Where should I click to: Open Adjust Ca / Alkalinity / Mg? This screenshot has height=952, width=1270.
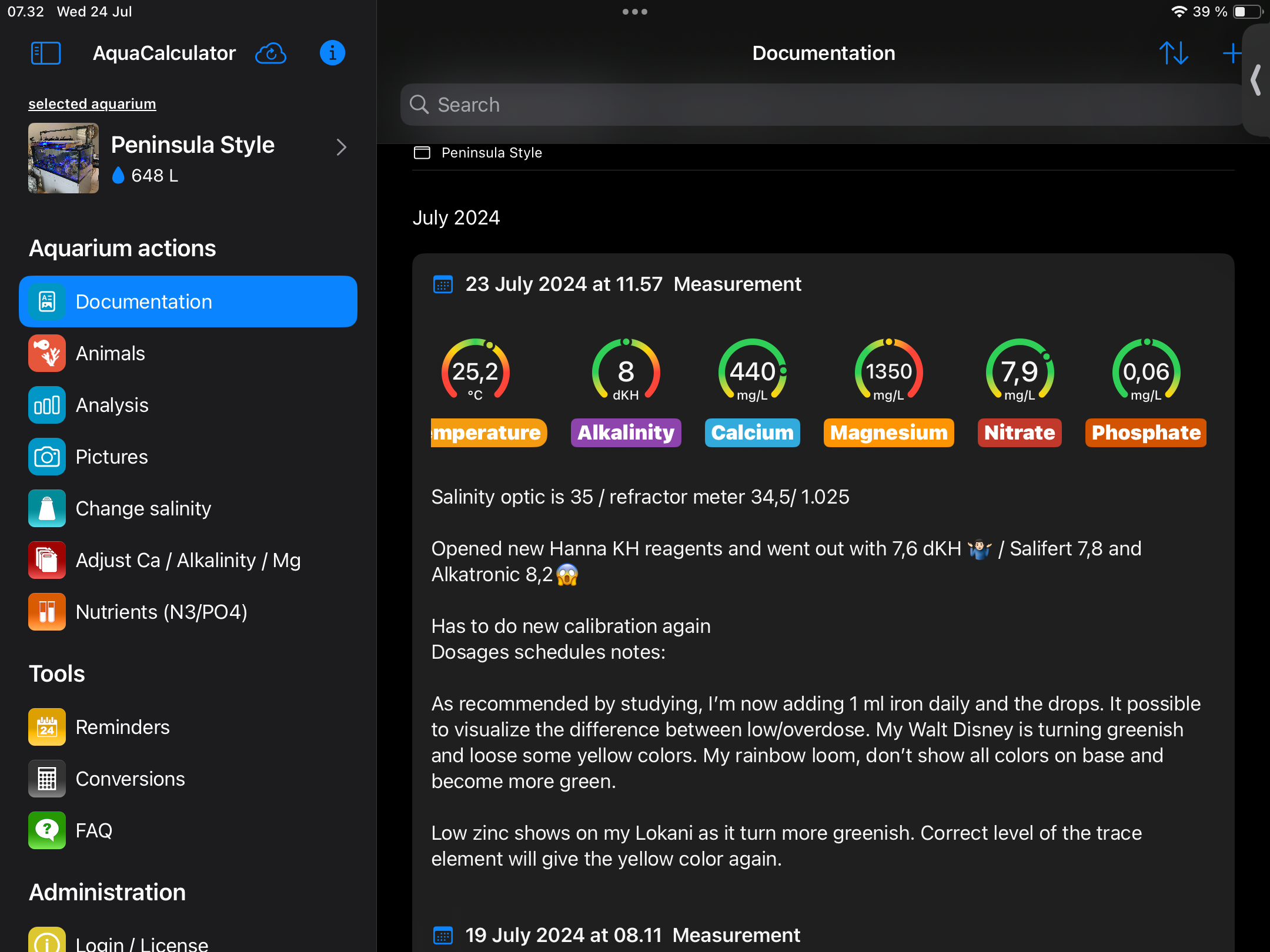[x=188, y=560]
